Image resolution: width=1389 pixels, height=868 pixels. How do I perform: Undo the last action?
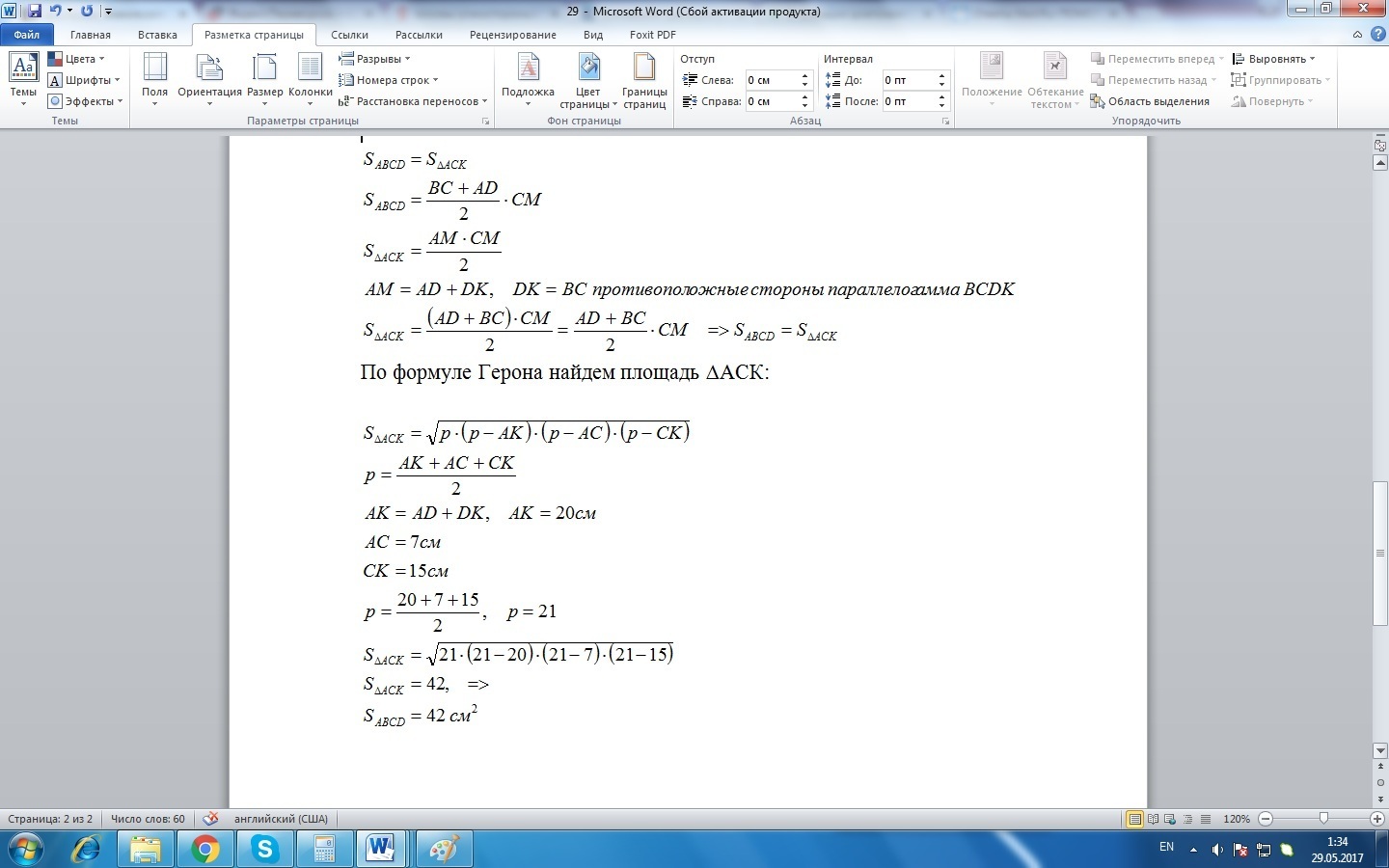coord(55,11)
